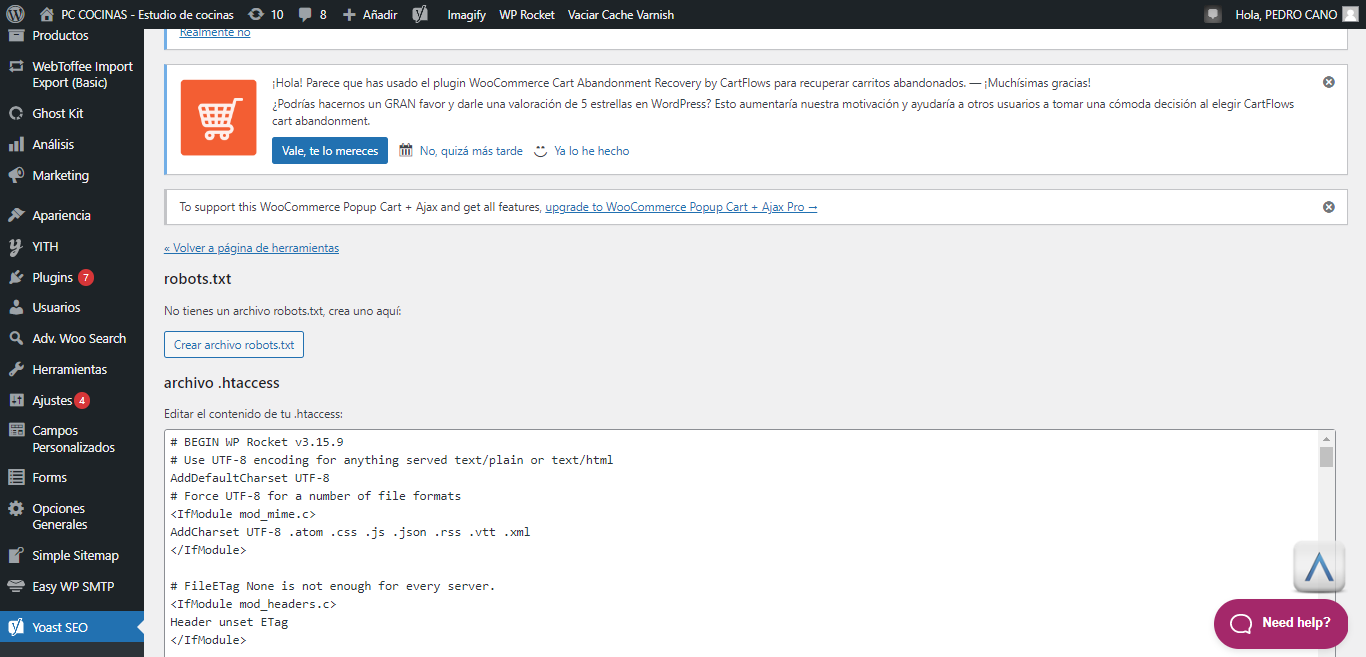
Task: Open the Imagify admin bar menu
Action: 466,14
